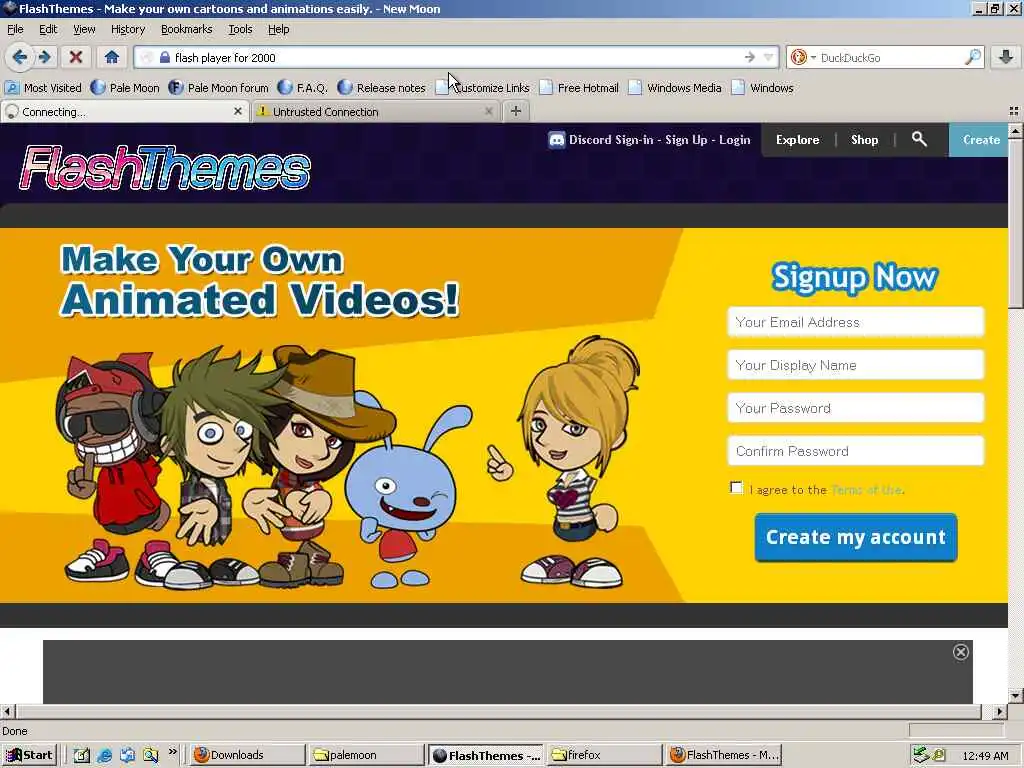Focus the Your Password field
The height and width of the screenshot is (768, 1024).
[856, 408]
